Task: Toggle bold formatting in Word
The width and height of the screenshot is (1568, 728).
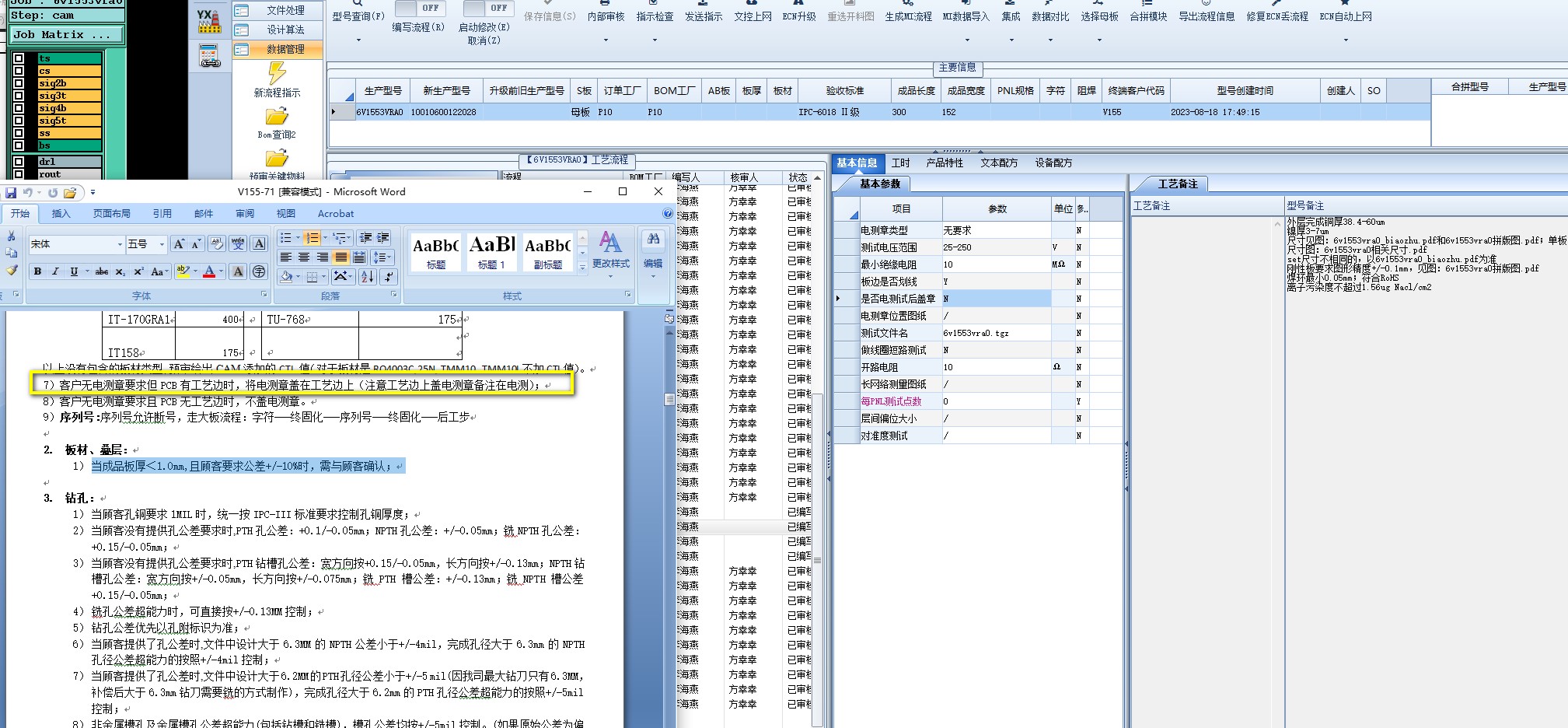Action: [x=37, y=271]
